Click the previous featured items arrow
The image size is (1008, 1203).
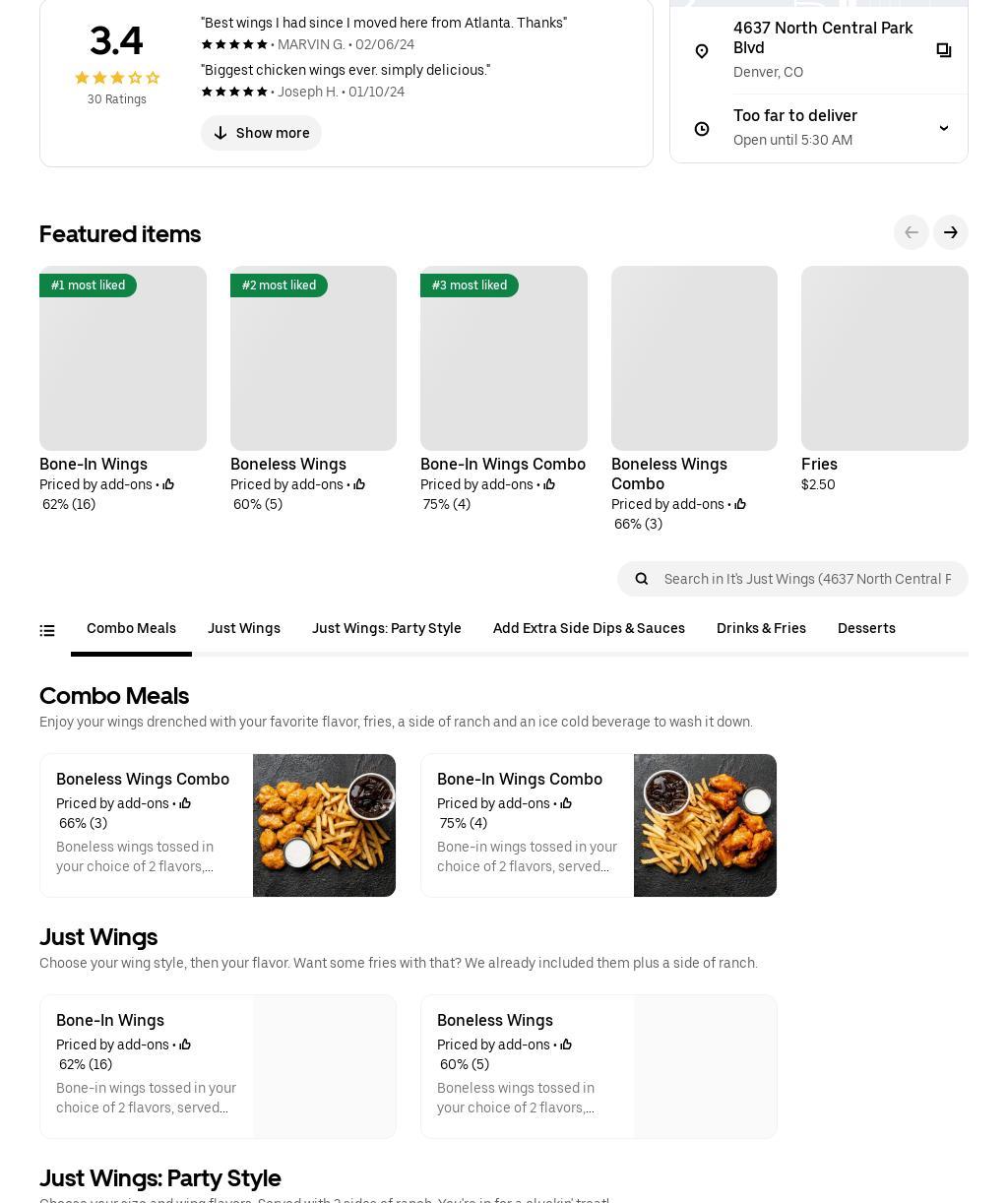911,232
